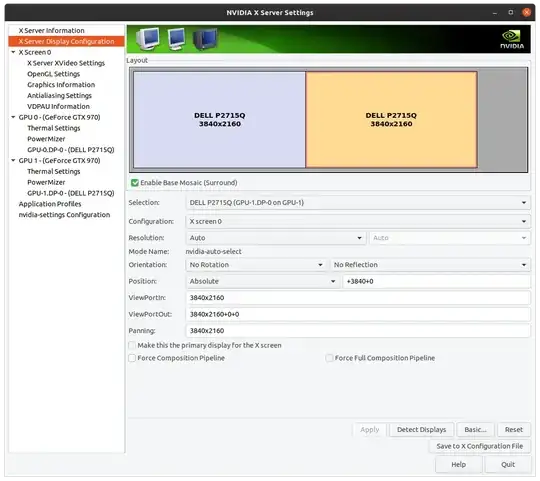Open nvidia-settings Configuration
This screenshot has width=540, height=481.
click(64, 215)
